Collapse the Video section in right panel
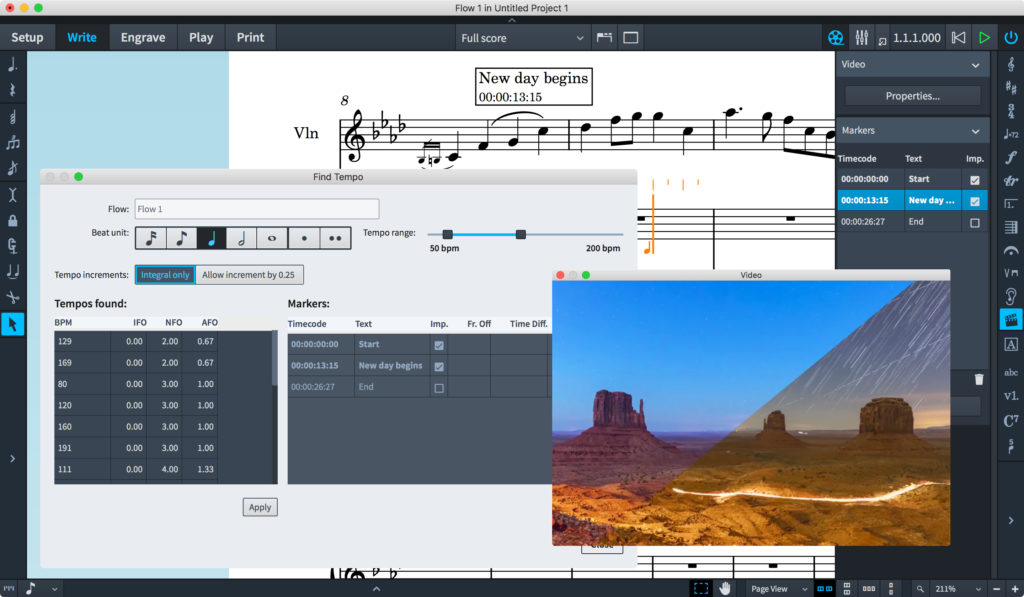The image size is (1024, 597). tap(975, 65)
